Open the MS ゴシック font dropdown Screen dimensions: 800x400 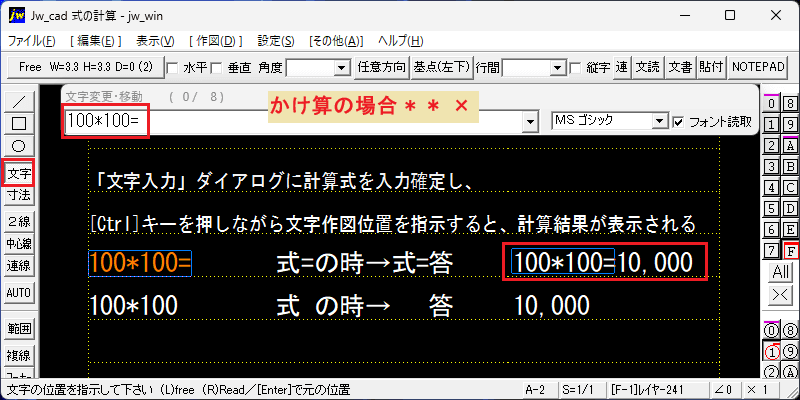(661, 121)
